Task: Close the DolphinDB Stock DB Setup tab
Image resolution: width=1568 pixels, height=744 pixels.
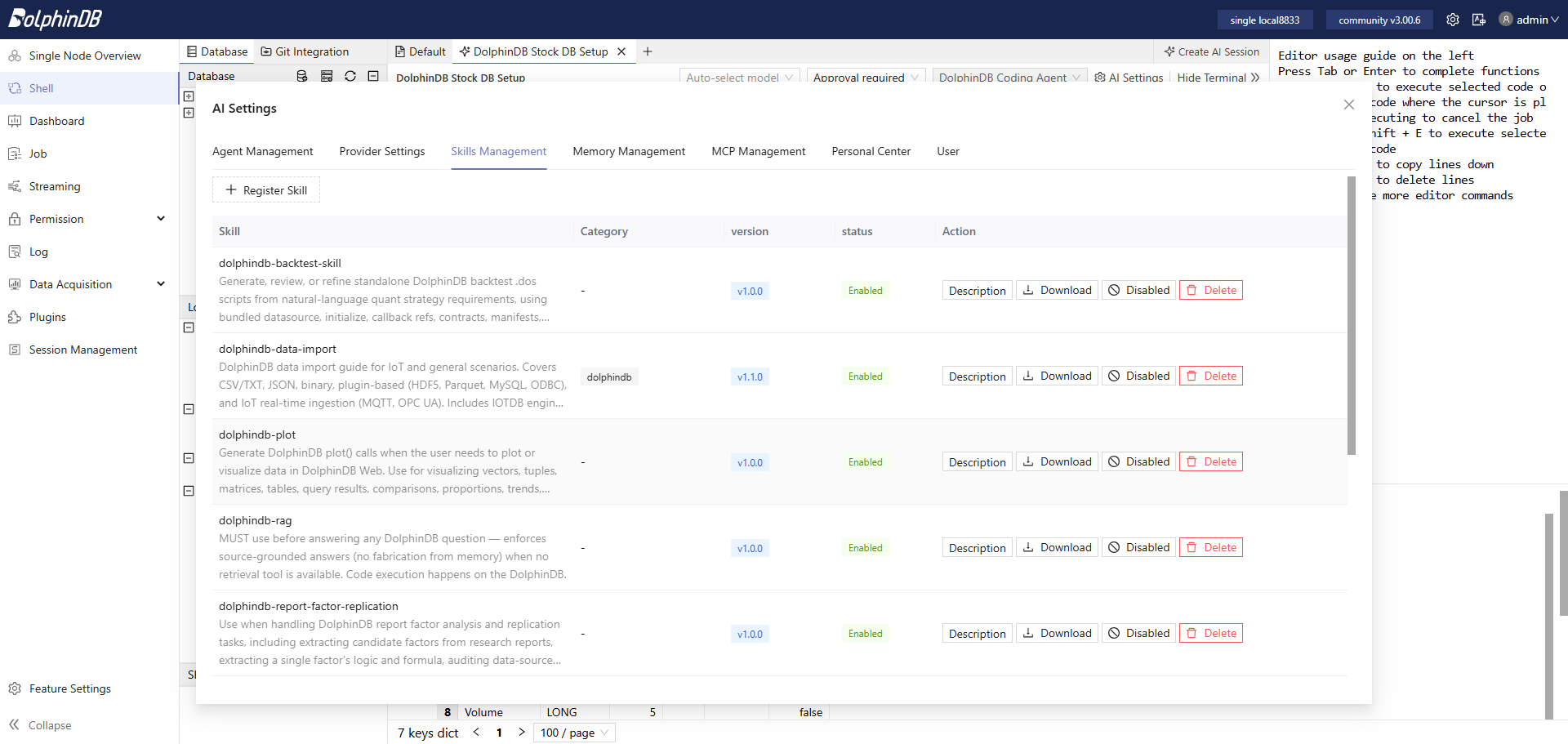Action: tap(621, 51)
